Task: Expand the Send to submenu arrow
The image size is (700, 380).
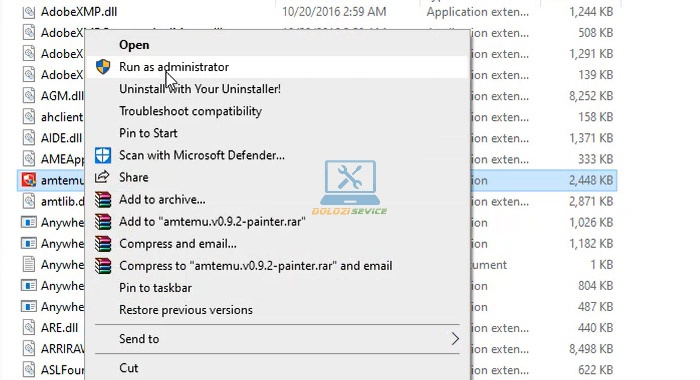Action: 455,339
